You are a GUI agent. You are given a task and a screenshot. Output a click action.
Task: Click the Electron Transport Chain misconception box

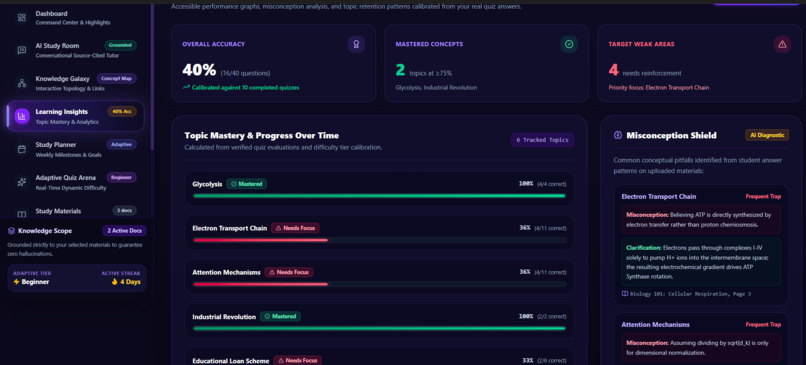click(701, 220)
